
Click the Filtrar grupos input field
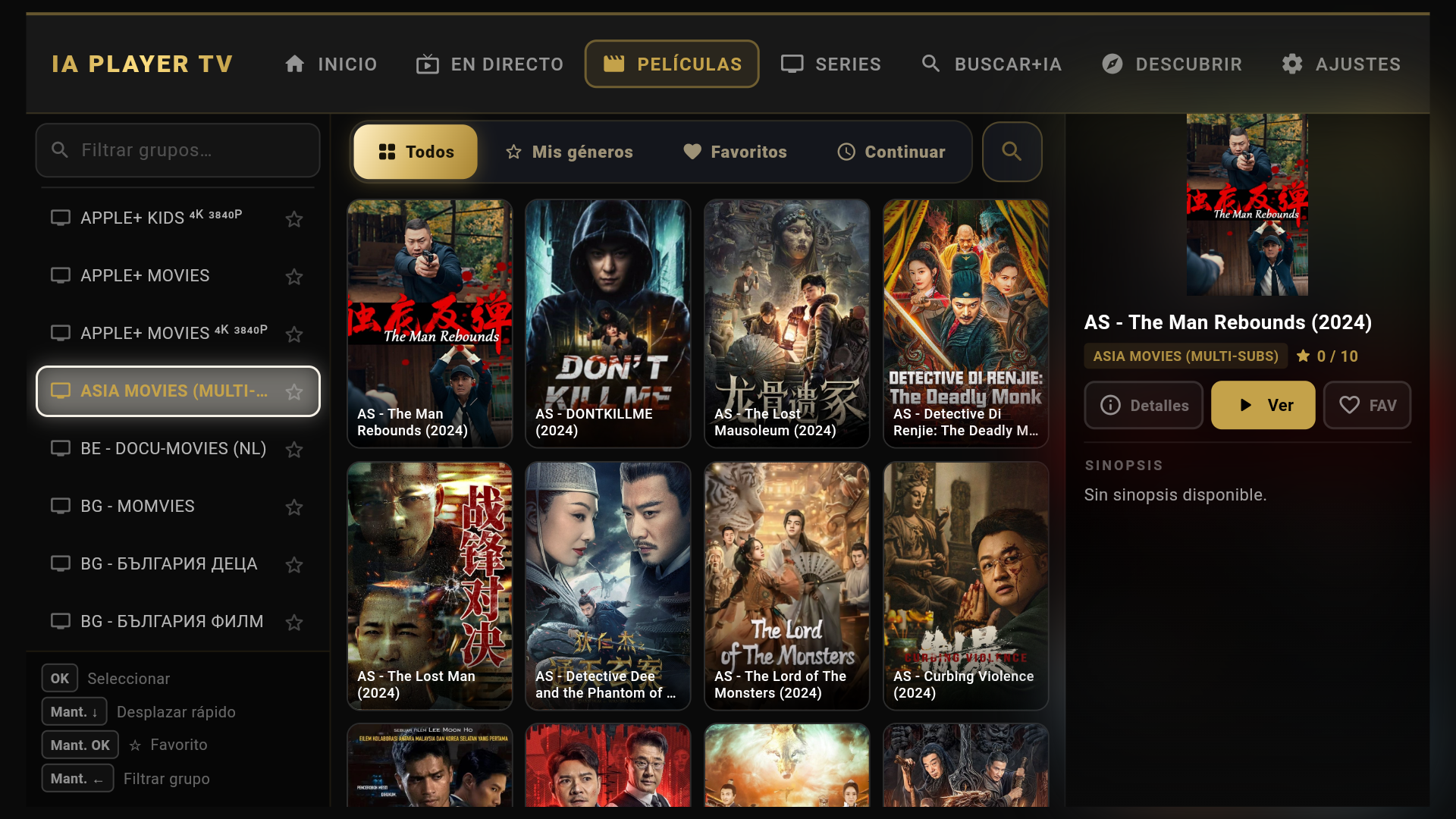(x=177, y=150)
